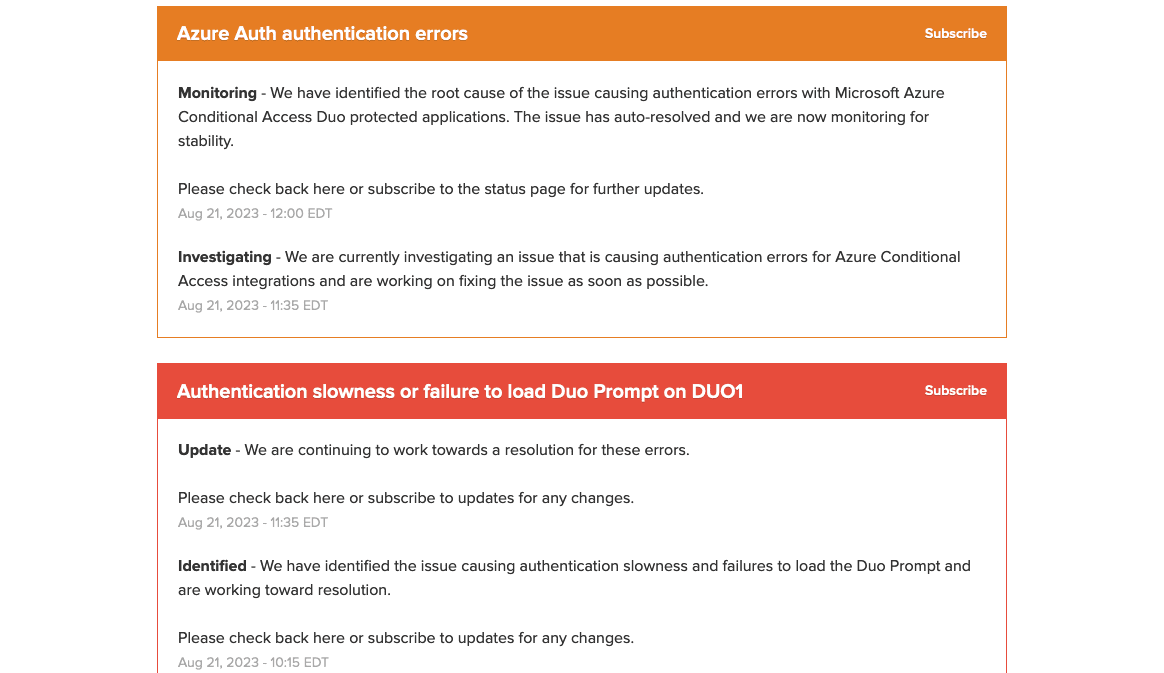Click the Monitoring status label
The image size is (1164, 673).
pos(217,93)
